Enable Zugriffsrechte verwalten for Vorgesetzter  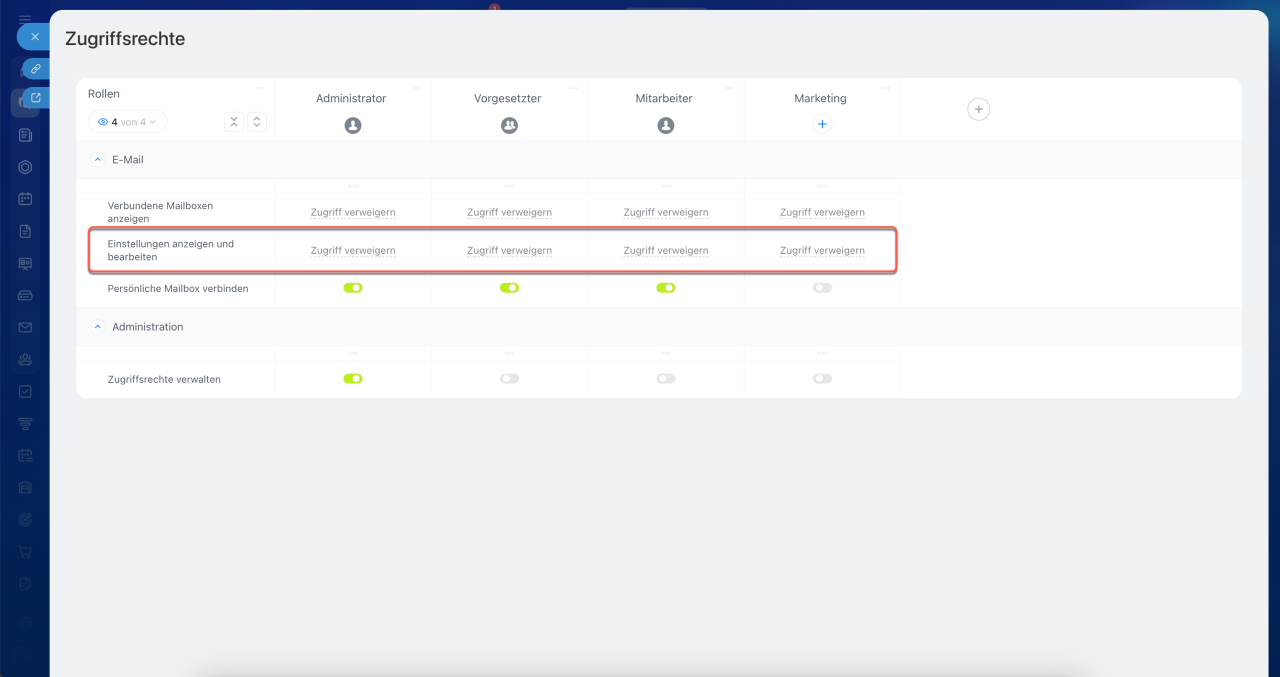click(x=509, y=379)
